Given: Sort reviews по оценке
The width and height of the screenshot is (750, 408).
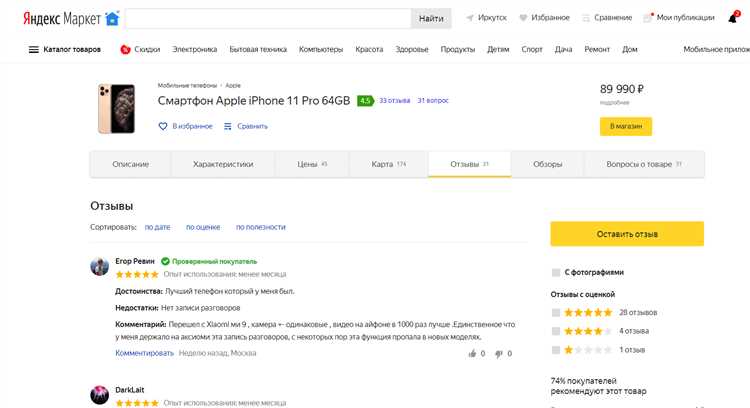Looking at the screenshot, I should click(x=203, y=227).
